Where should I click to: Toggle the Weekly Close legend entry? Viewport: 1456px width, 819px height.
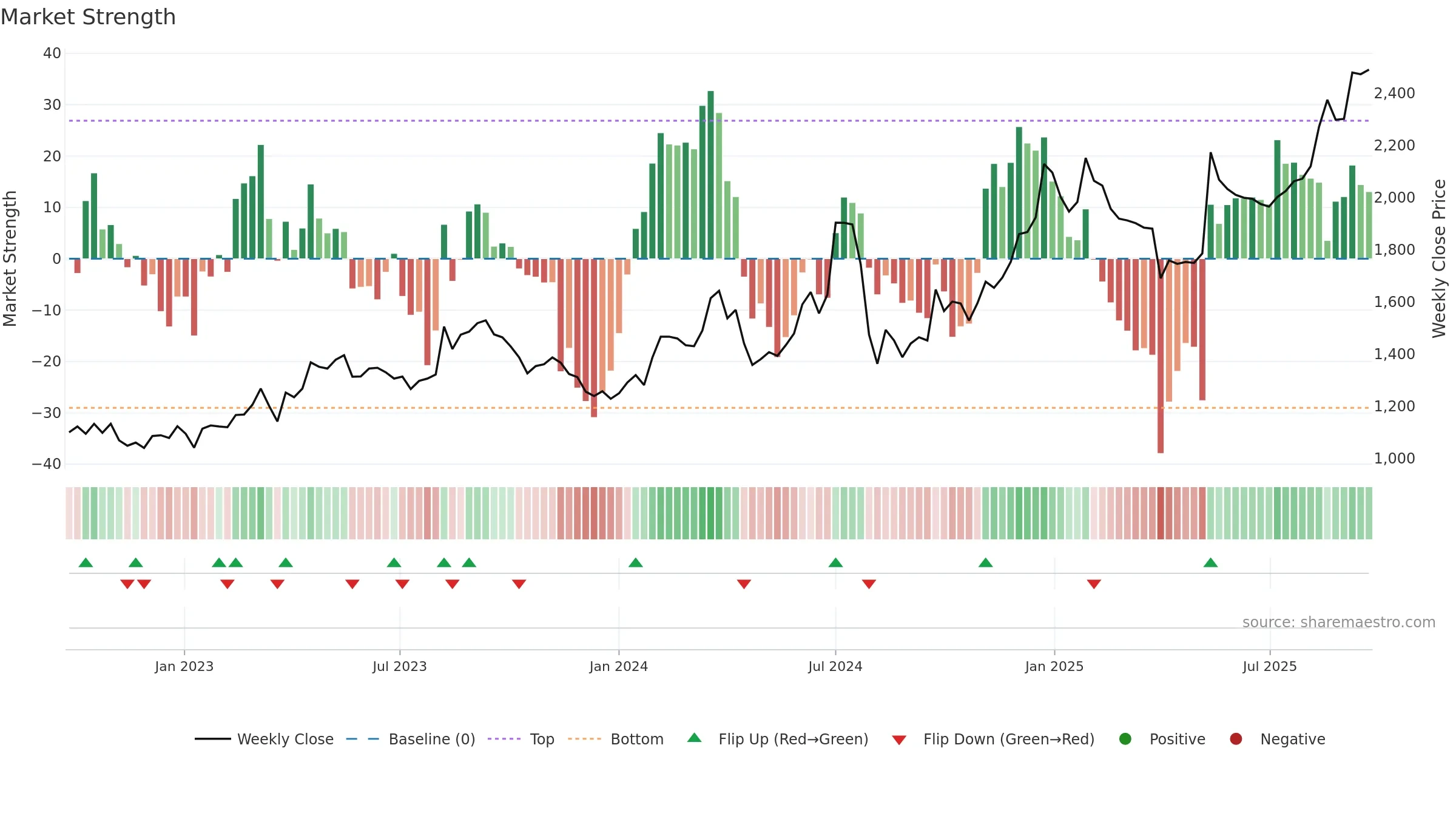(285, 739)
